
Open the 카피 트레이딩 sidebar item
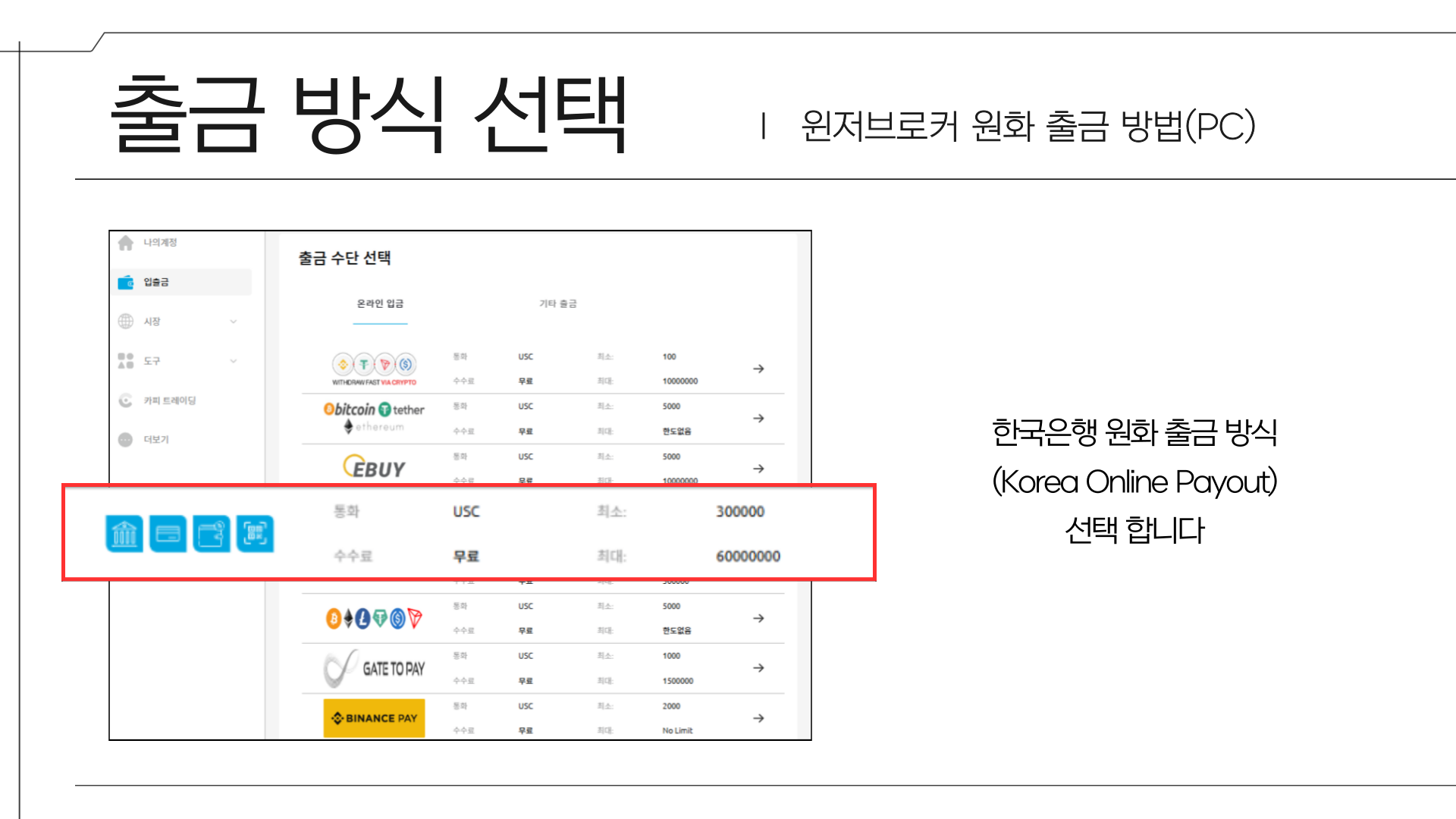[x=169, y=400]
